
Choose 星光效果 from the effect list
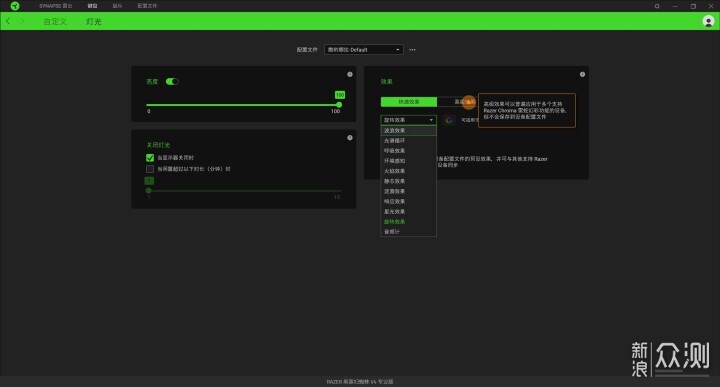point(408,211)
